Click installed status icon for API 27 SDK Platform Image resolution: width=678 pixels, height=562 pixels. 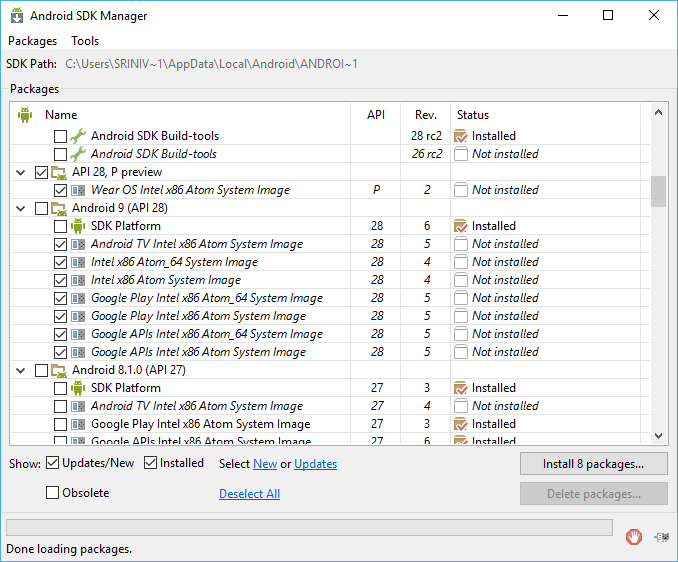[x=460, y=388]
